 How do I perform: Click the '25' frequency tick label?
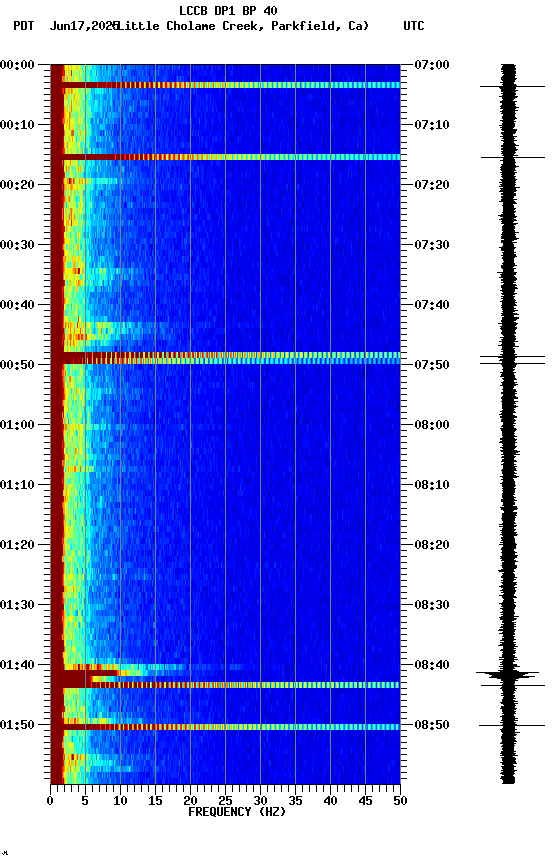225,801
